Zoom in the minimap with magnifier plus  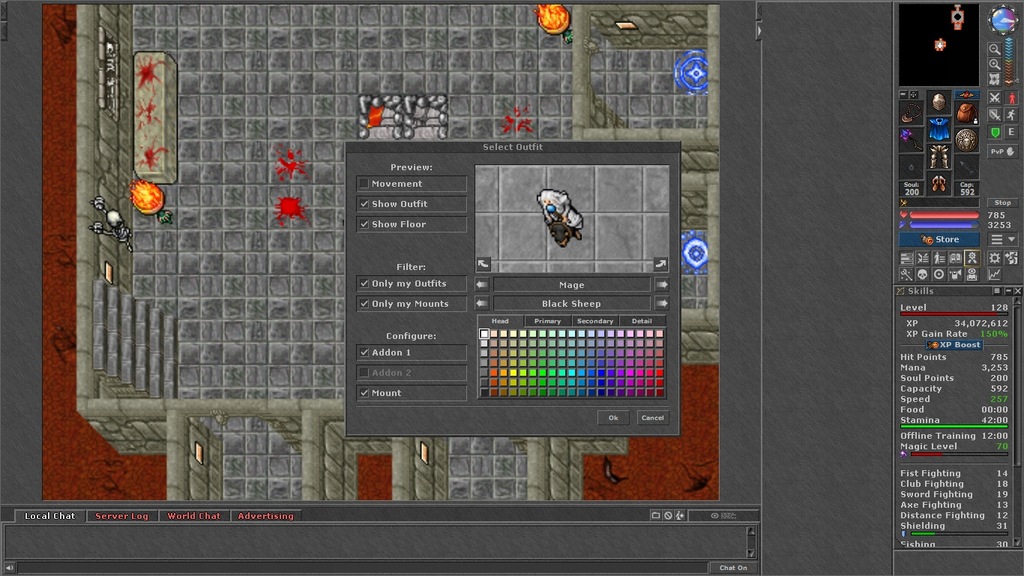coord(995,64)
